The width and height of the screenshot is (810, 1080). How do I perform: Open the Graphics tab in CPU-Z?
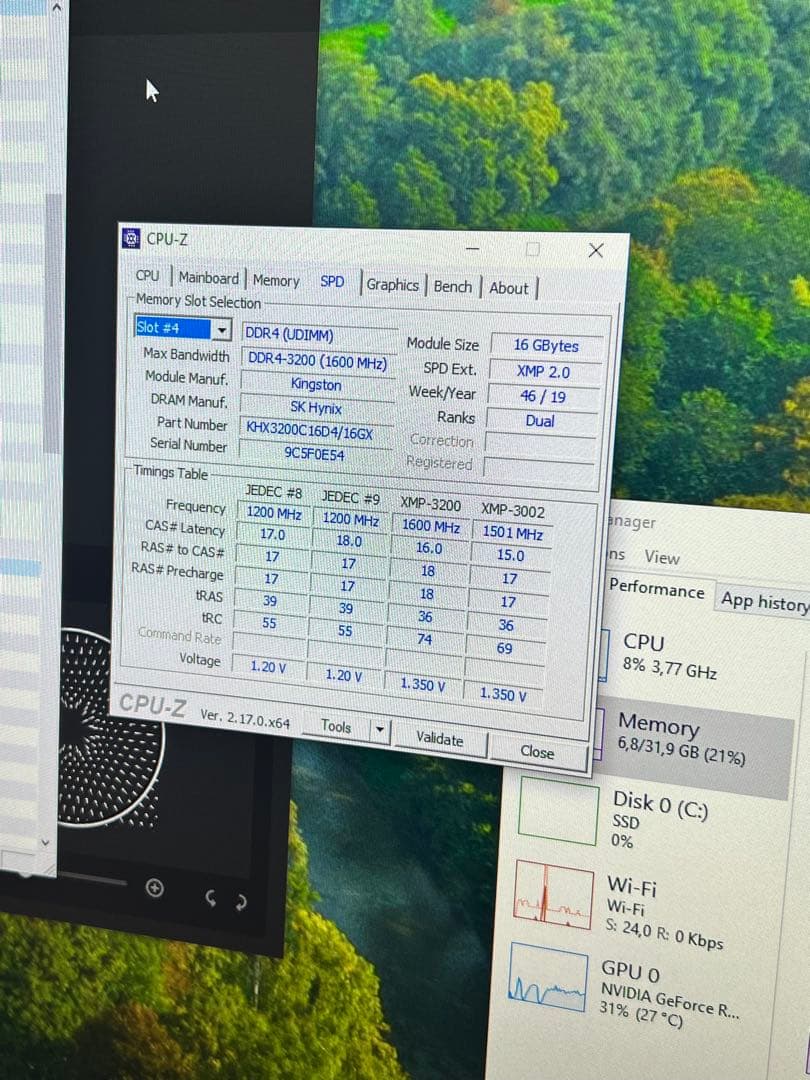393,284
